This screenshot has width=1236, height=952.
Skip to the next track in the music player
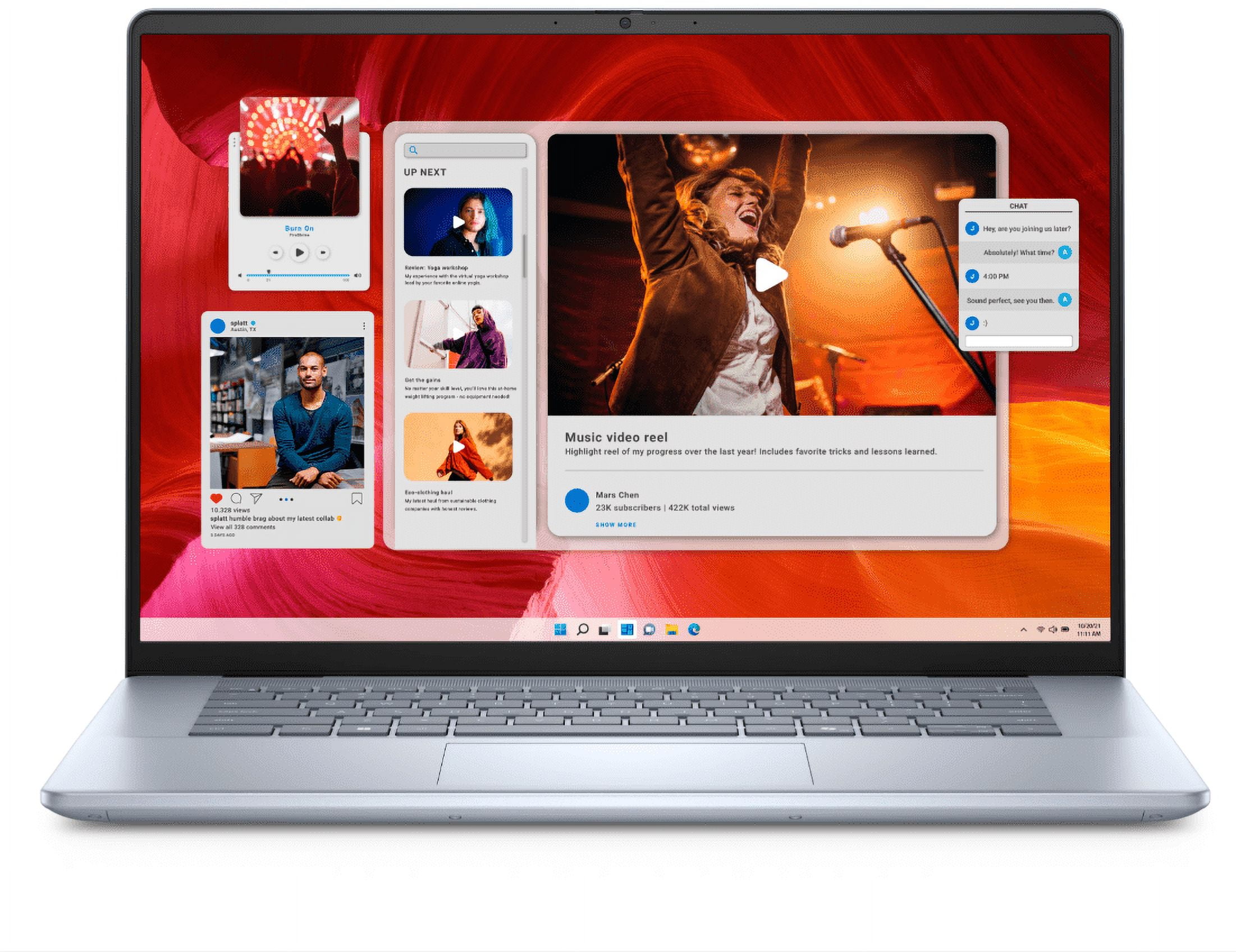(x=323, y=253)
